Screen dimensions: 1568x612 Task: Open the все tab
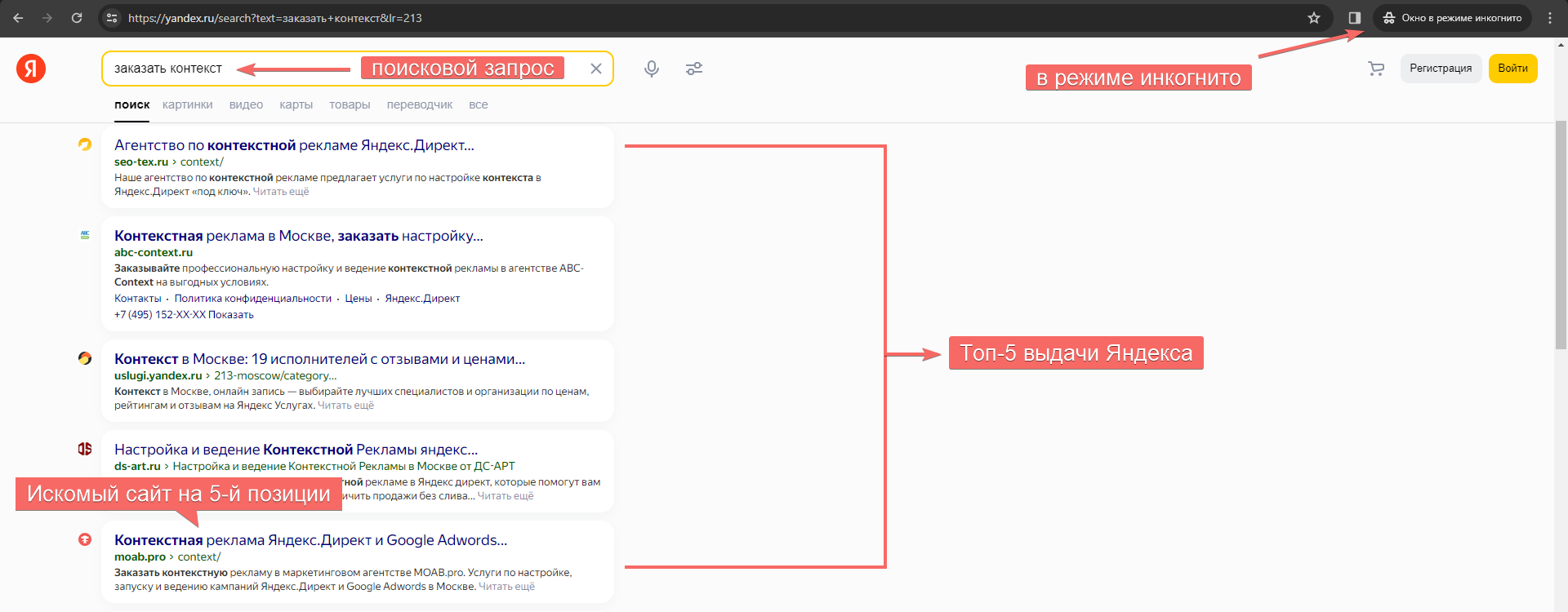(x=479, y=104)
